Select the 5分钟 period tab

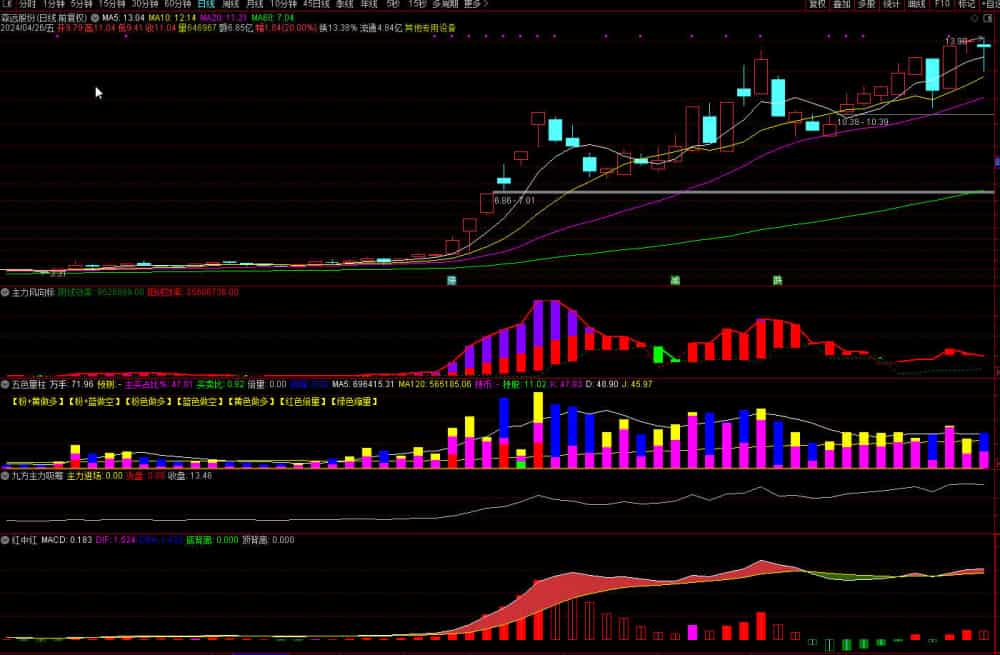[82, 4]
